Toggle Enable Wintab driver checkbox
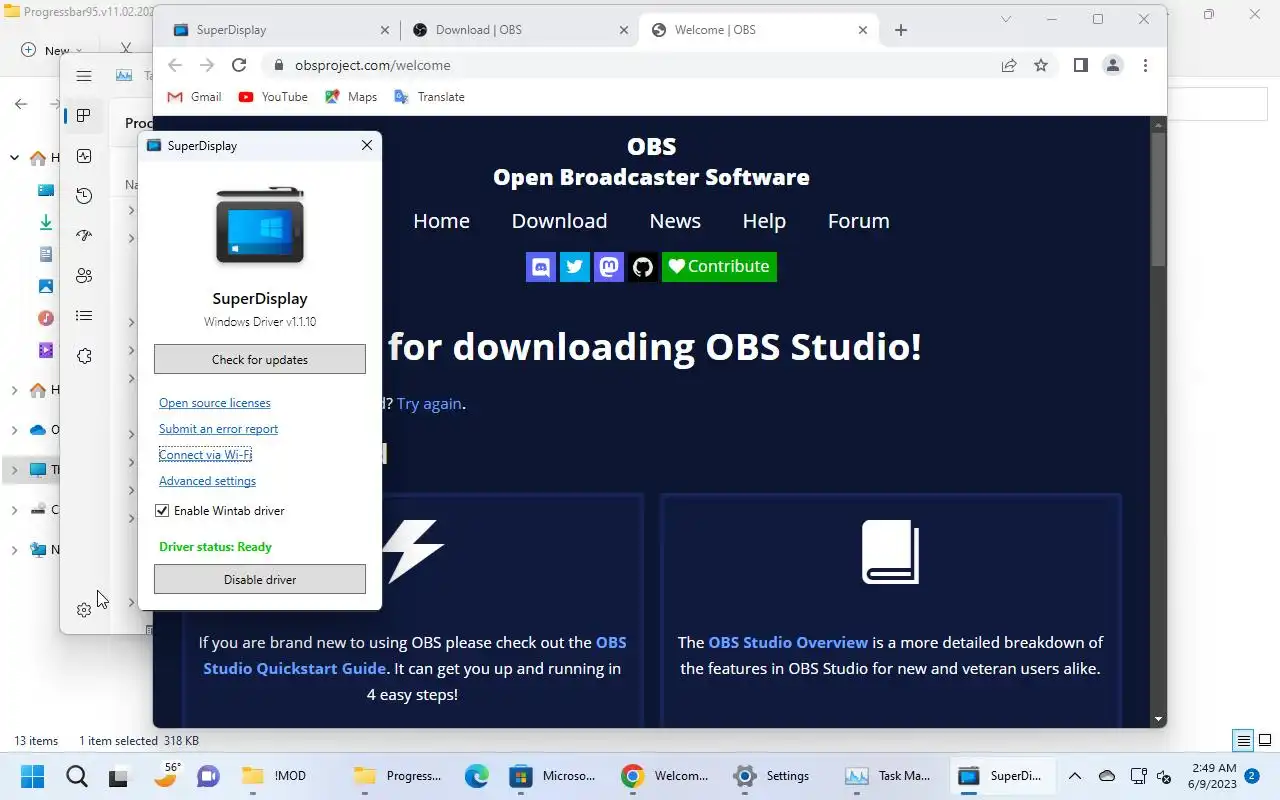Screen dimensions: 1280x800 (162, 511)
